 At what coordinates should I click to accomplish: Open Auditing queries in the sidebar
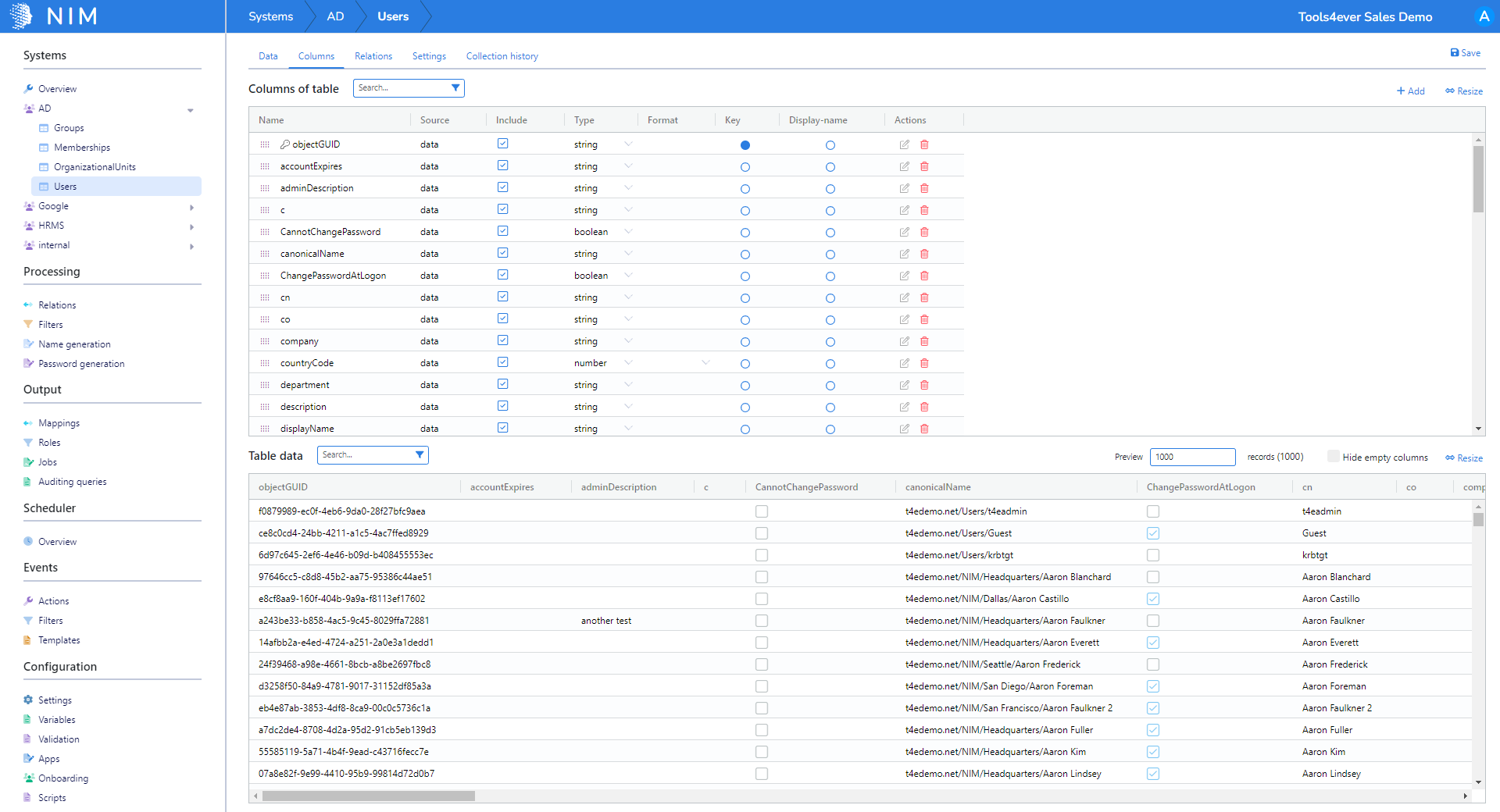coord(72,481)
